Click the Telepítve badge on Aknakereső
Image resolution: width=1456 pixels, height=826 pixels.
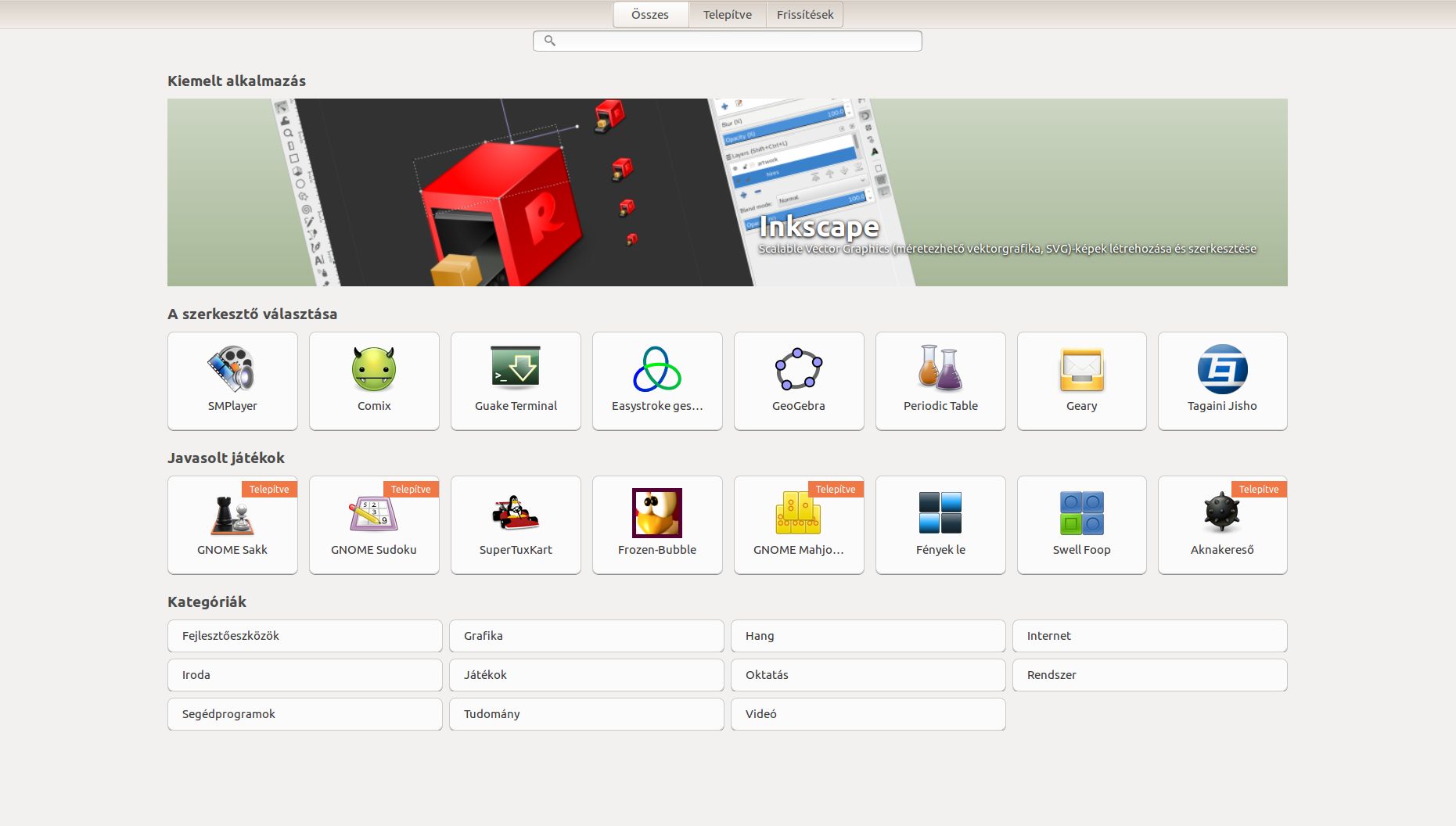pos(1259,489)
